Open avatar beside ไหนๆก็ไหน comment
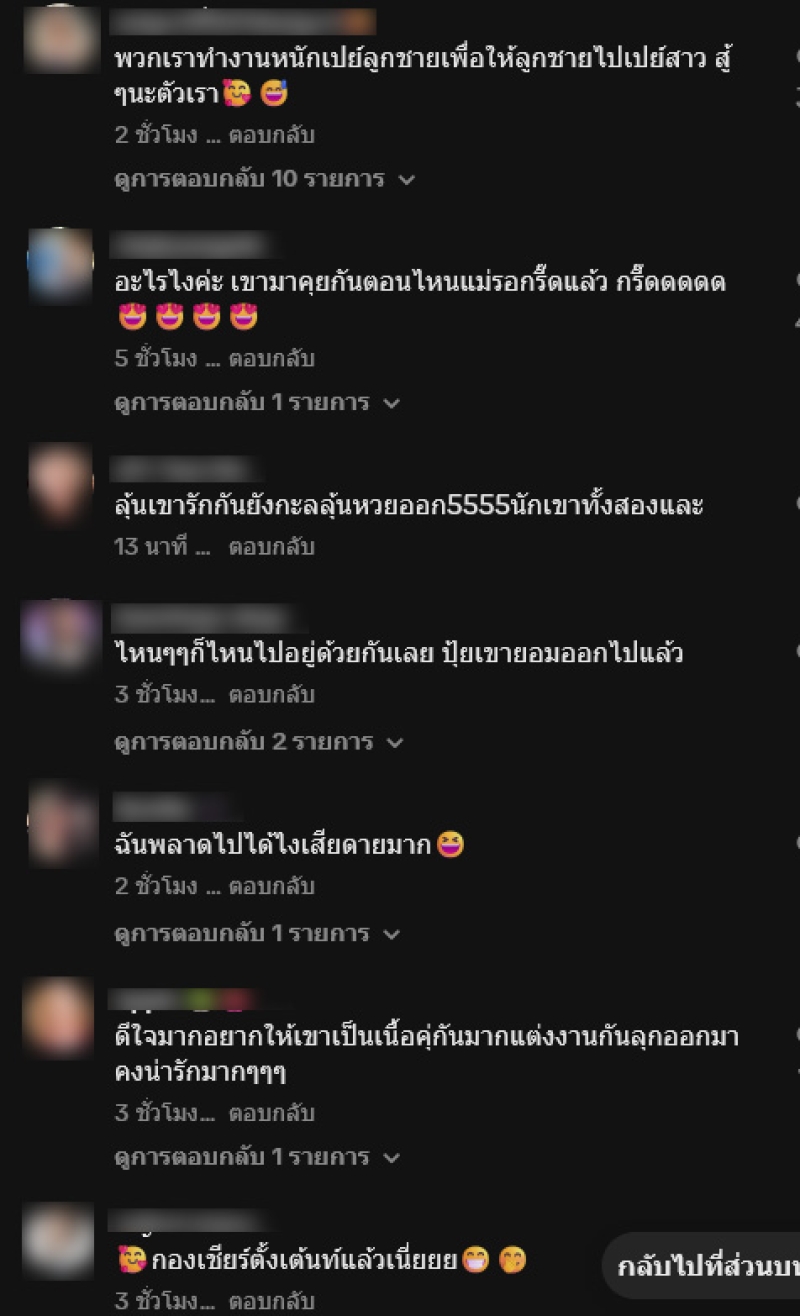Screen dimensions: 800x1316 (60, 636)
